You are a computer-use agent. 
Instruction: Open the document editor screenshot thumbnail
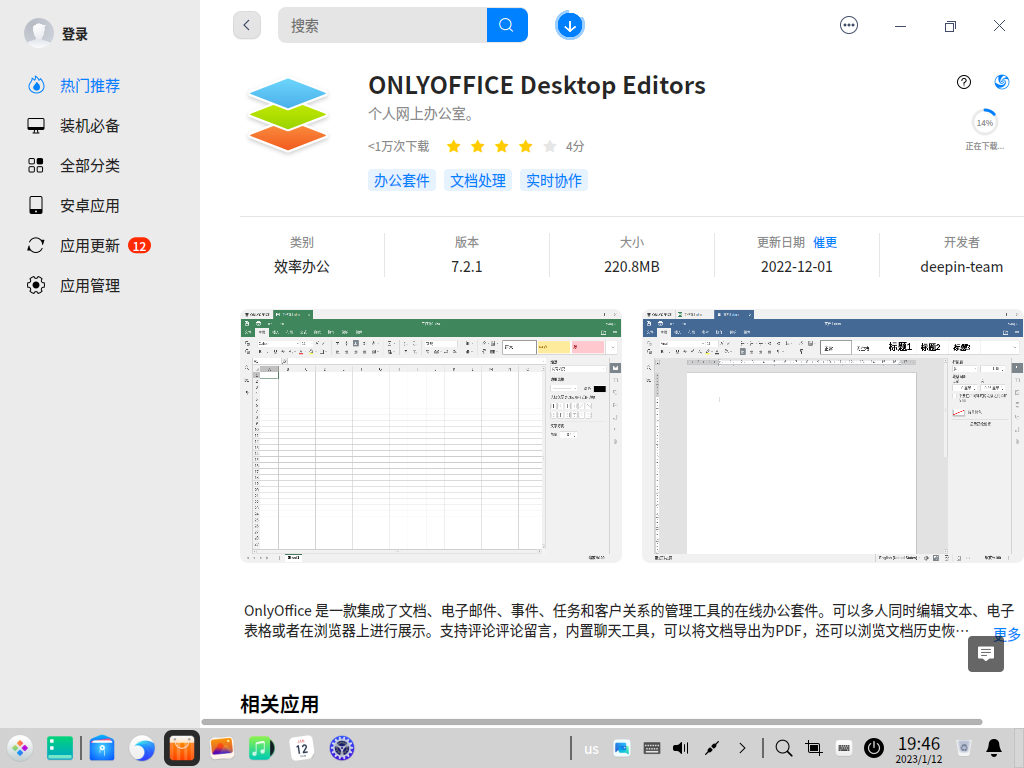pos(833,436)
